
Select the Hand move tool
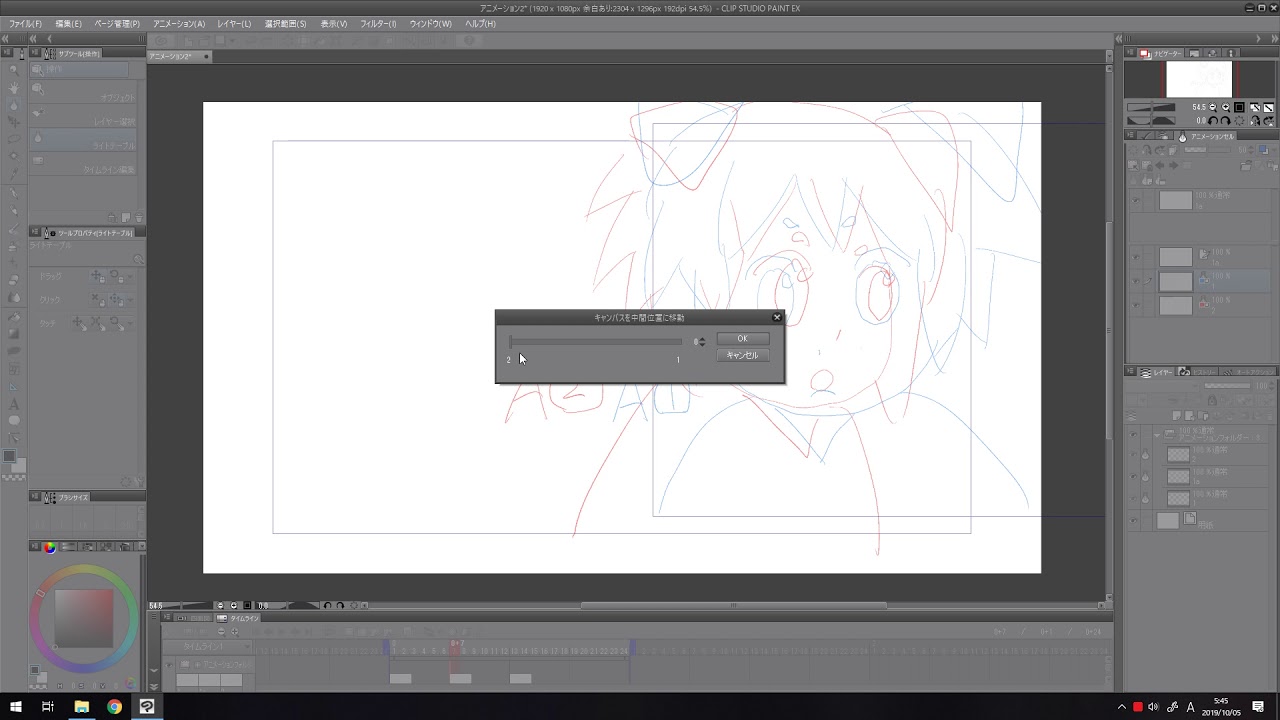click(14, 87)
